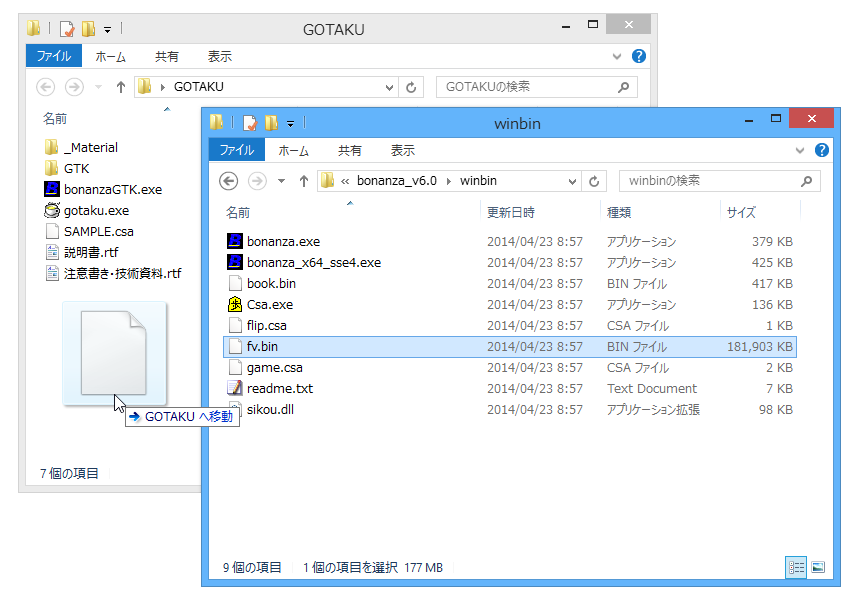Refresh the winbin folder view

click(x=593, y=180)
